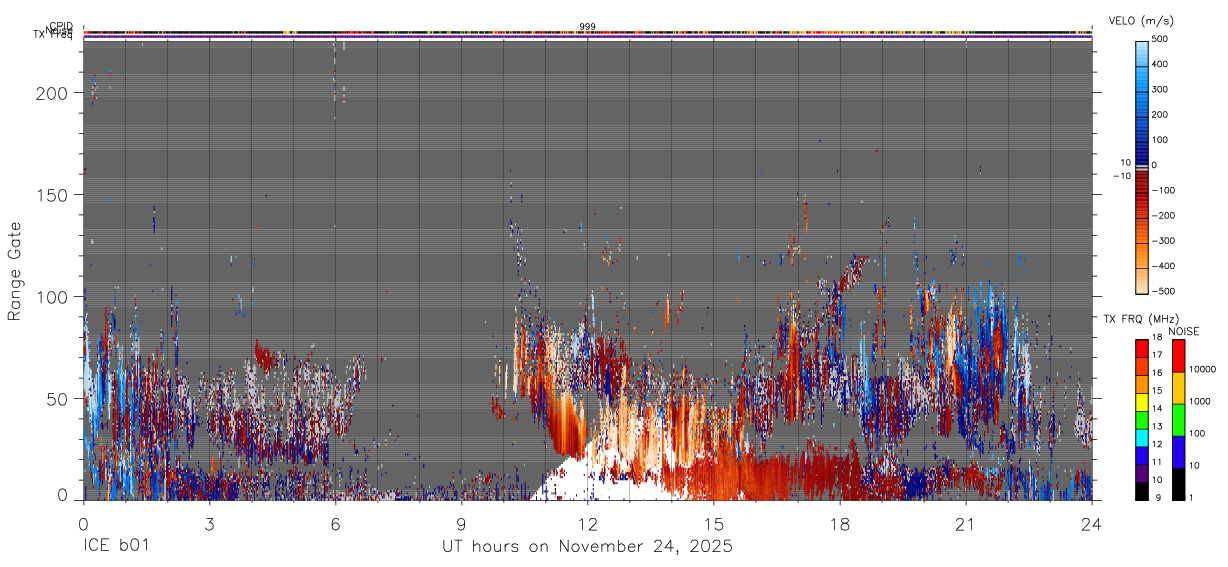The width and height of the screenshot is (1228, 567).
Task: Click the "500" label on velocity scale
Action: point(1160,39)
